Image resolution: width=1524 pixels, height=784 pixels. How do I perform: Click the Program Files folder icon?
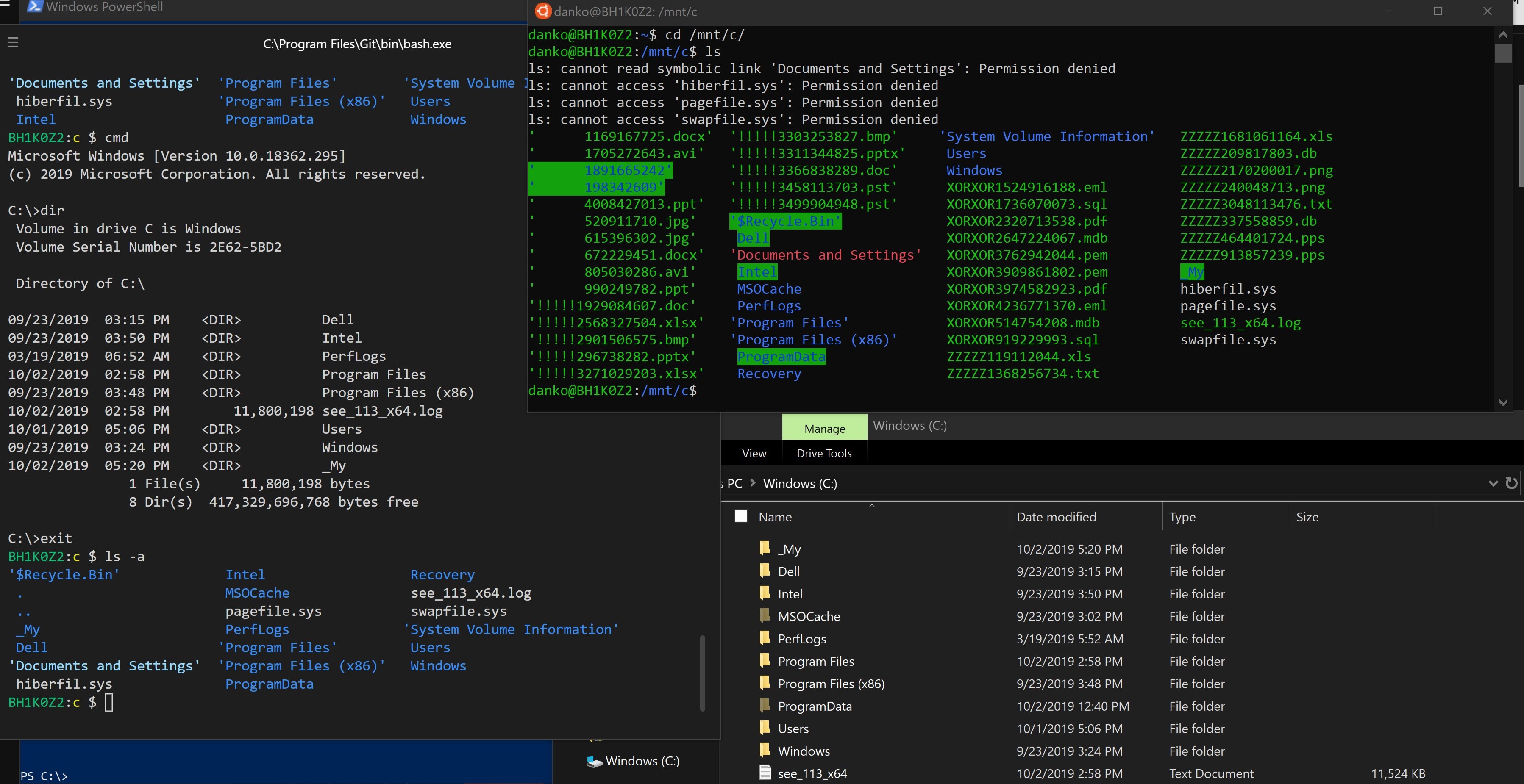tap(765, 660)
